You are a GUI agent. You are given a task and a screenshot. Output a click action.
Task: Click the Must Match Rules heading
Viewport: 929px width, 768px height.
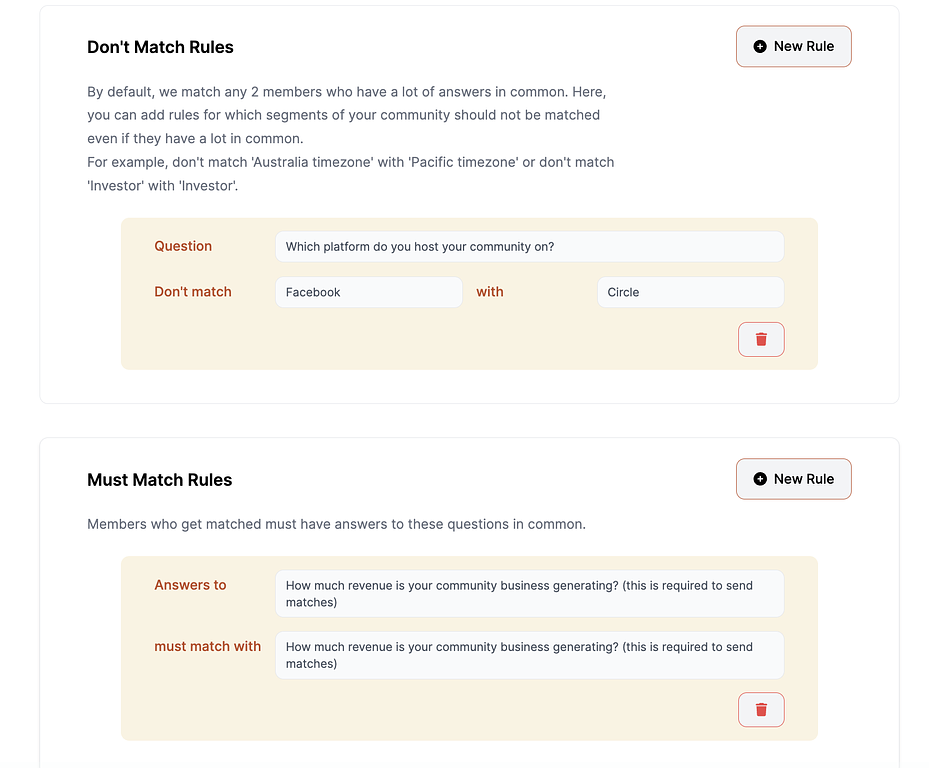(x=159, y=479)
